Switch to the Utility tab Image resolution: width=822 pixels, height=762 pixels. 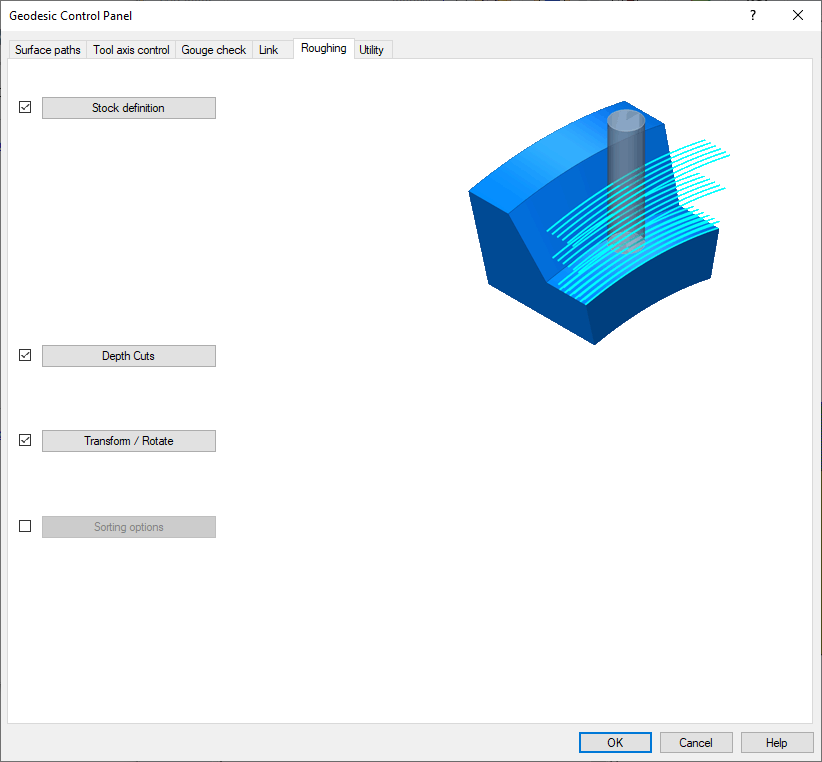coord(371,50)
